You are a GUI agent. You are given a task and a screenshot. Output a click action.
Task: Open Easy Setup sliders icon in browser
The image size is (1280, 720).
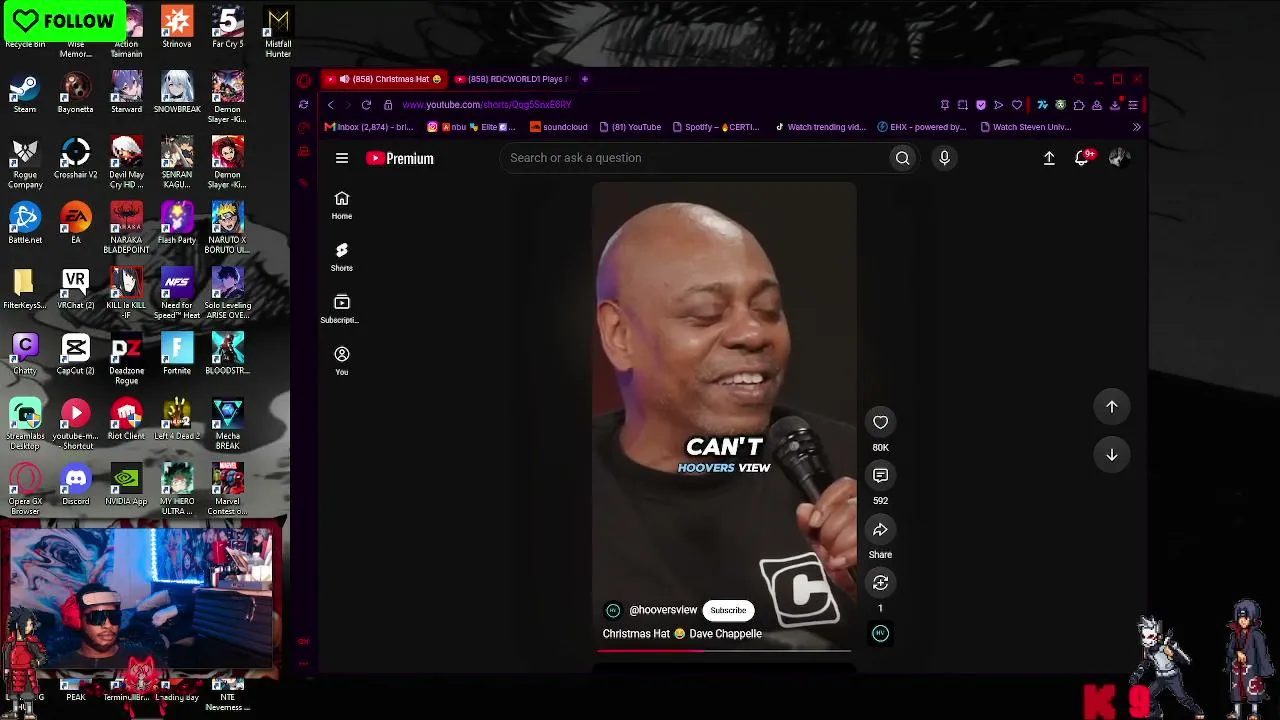[1133, 105]
